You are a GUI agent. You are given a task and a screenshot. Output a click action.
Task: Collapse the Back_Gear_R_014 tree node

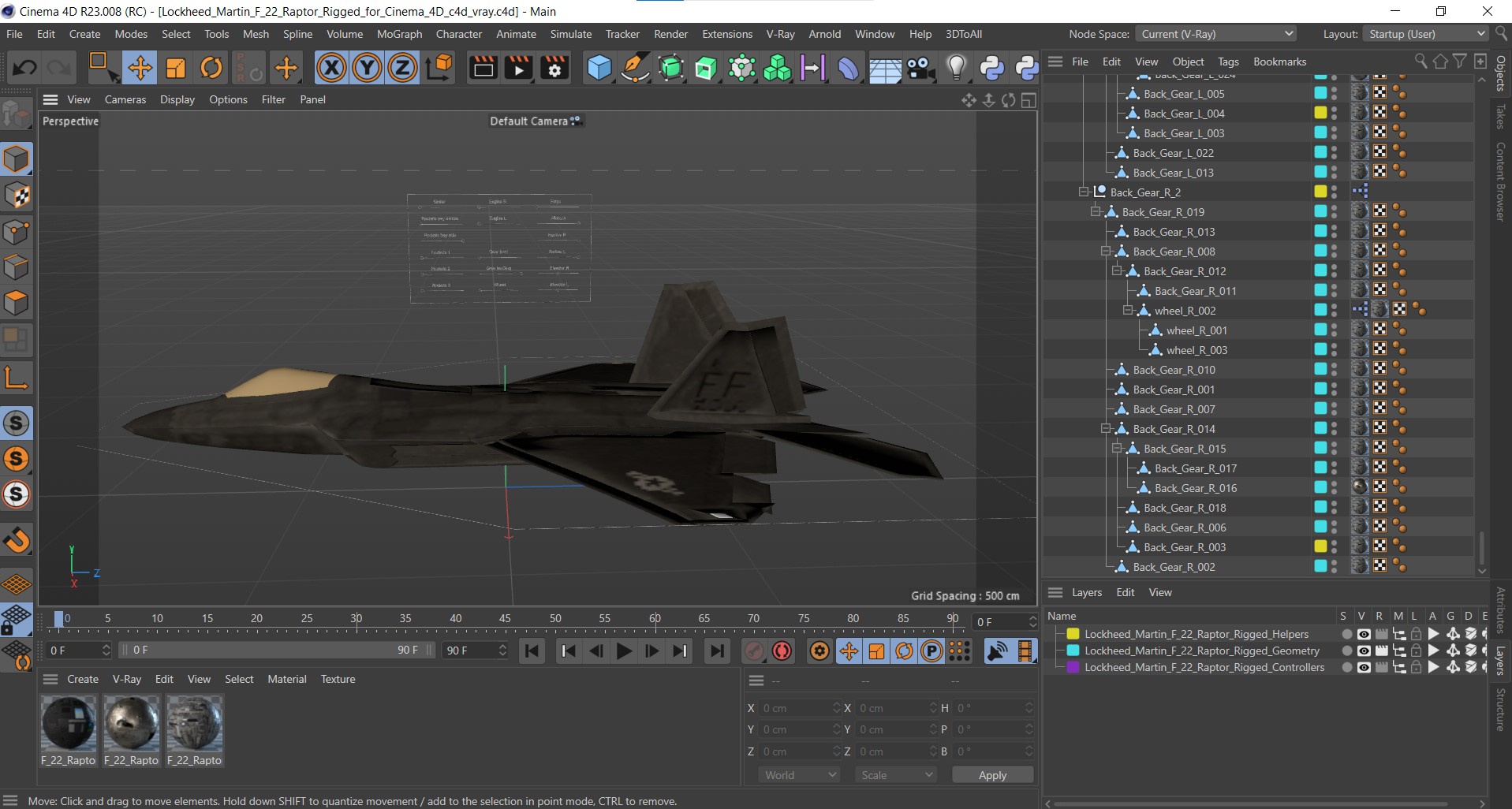[1106, 428]
